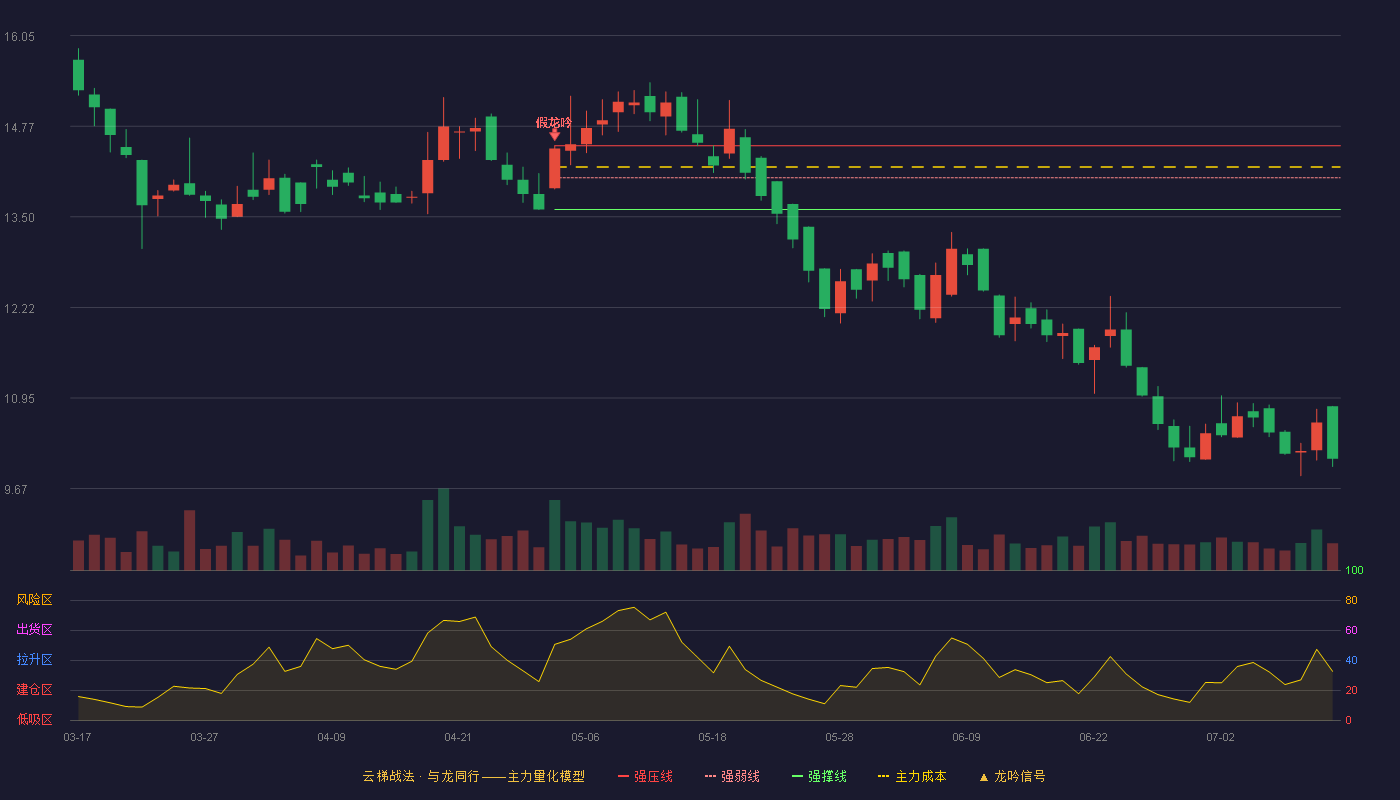The width and height of the screenshot is (1400, 800).
Task: Toggle the 主力成本 series legend label
Action: click(920, 776)
